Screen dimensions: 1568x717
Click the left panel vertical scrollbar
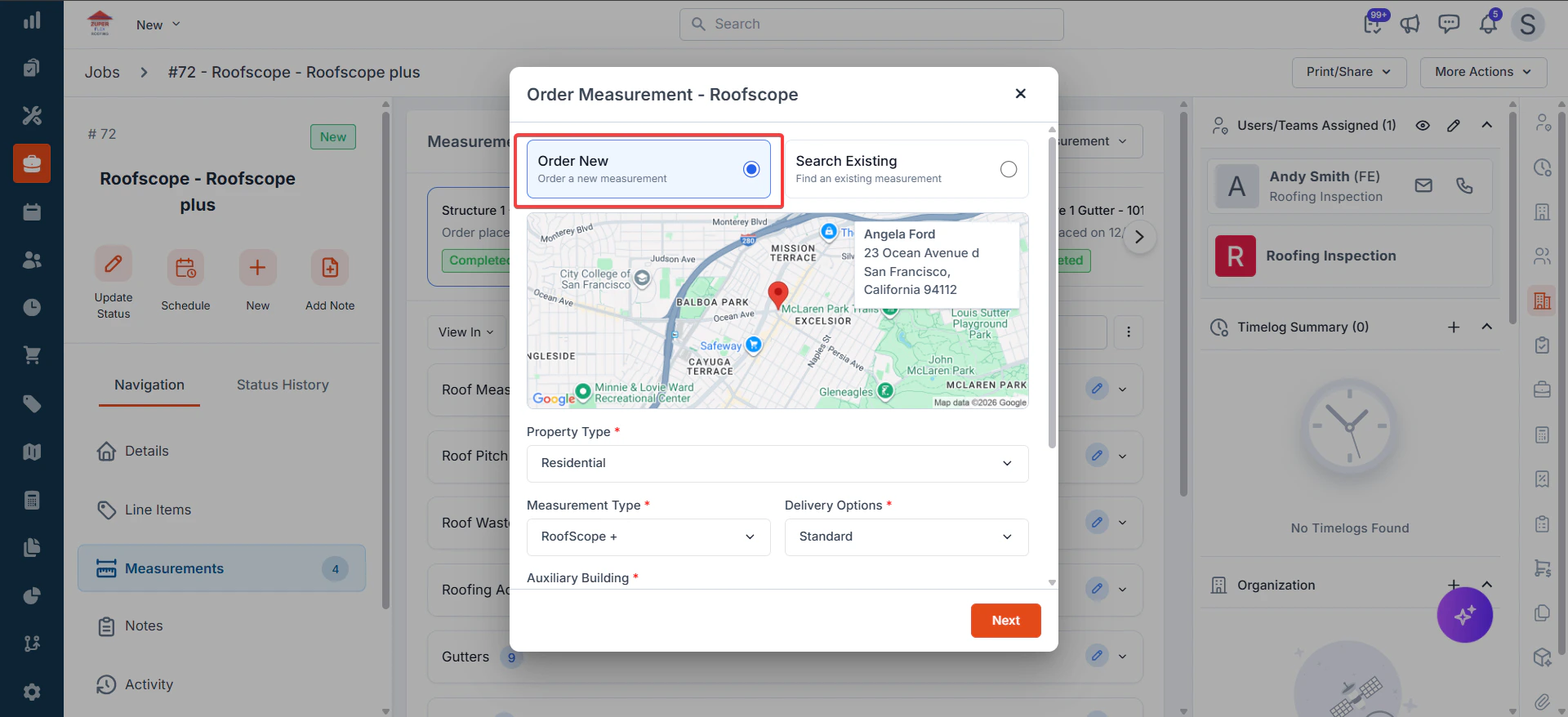[385, 359]
